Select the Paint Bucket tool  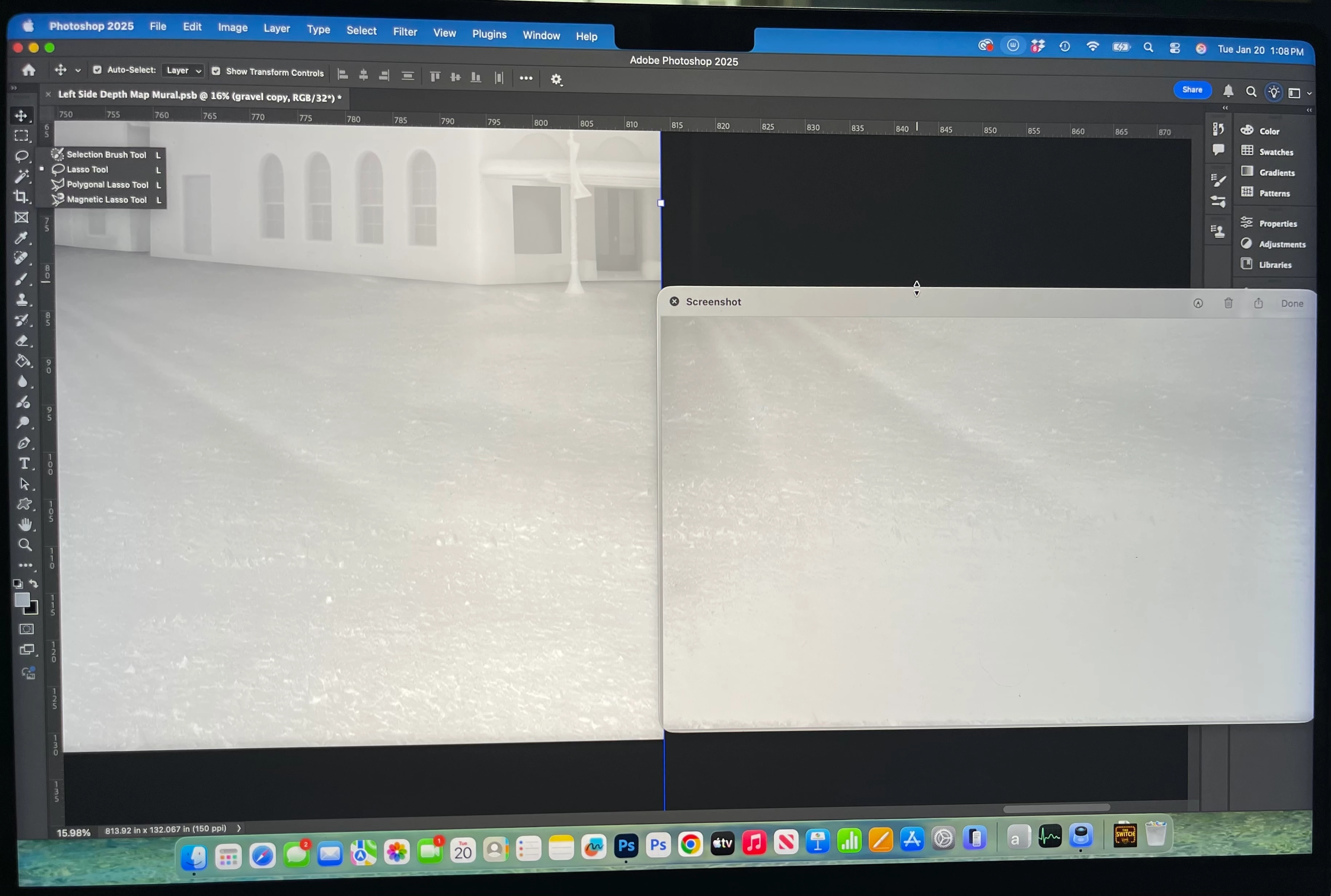click(x=23, y=361)
